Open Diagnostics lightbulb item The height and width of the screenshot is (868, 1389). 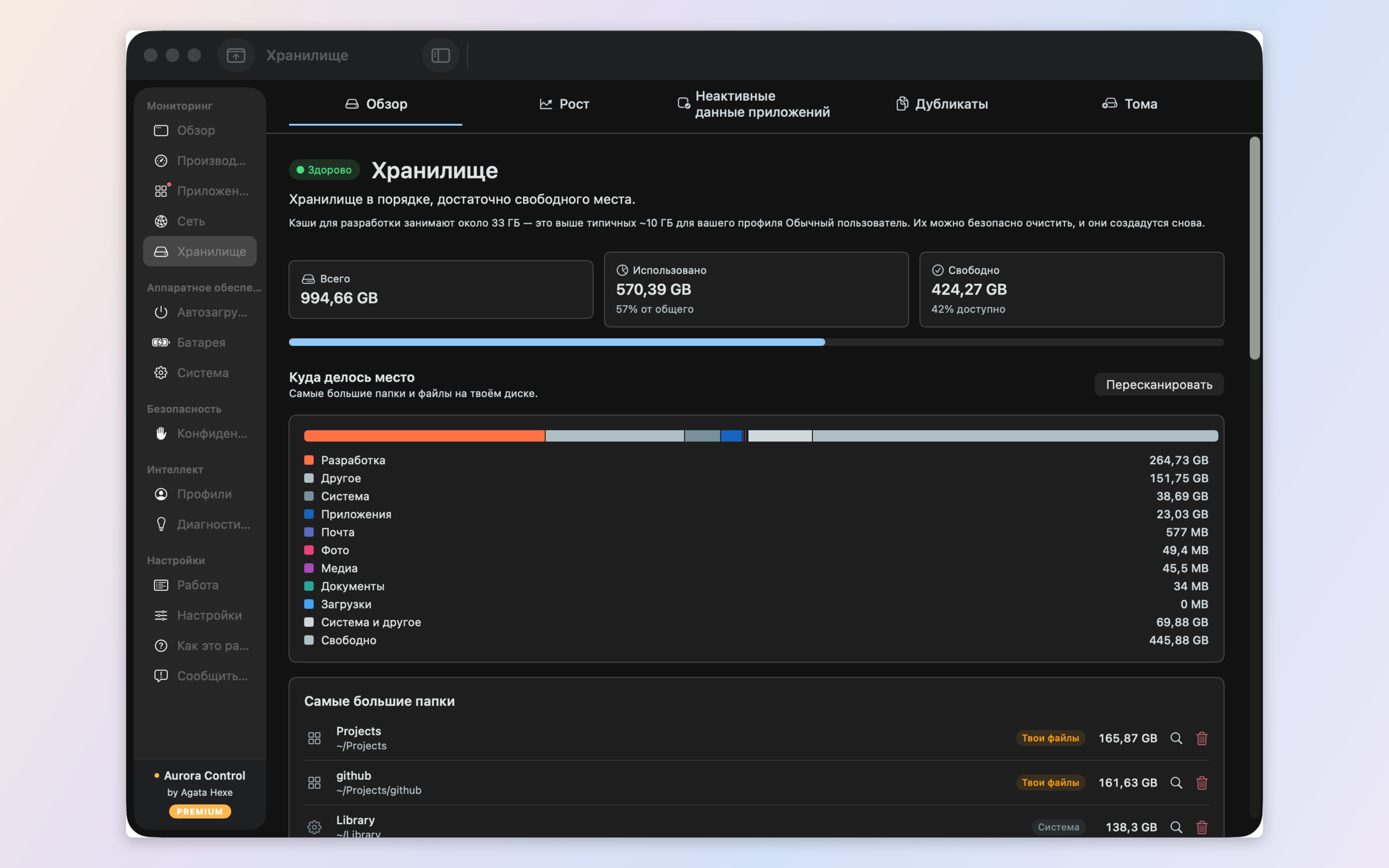click(200, 524)
